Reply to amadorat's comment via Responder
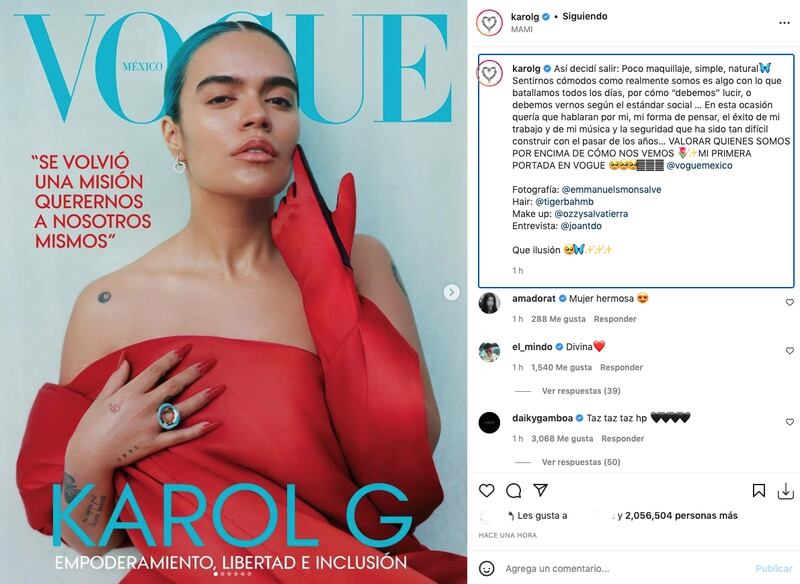The width and height of the screenshot is (800, 584). [615, 319]
